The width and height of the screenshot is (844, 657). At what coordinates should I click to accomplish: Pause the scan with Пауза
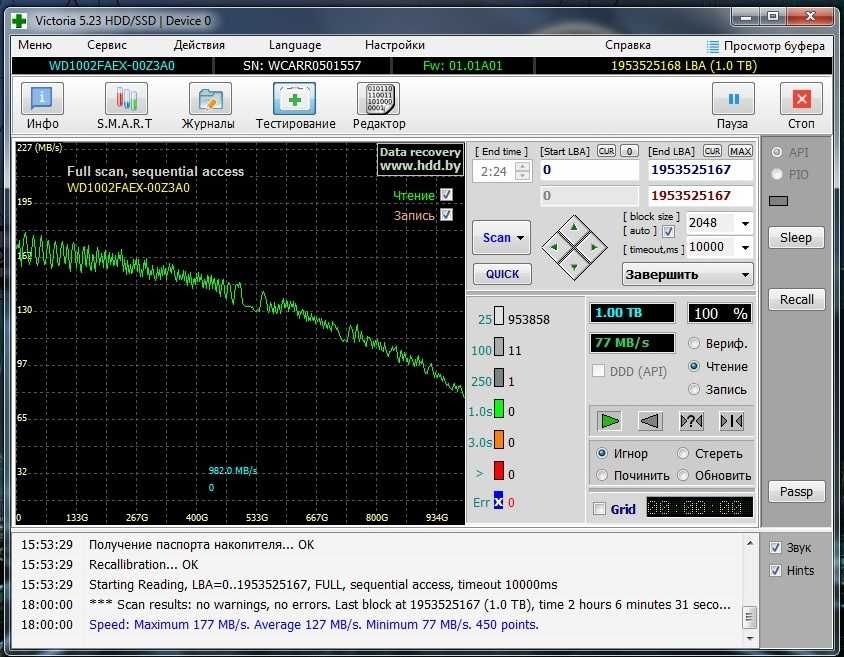732,100
